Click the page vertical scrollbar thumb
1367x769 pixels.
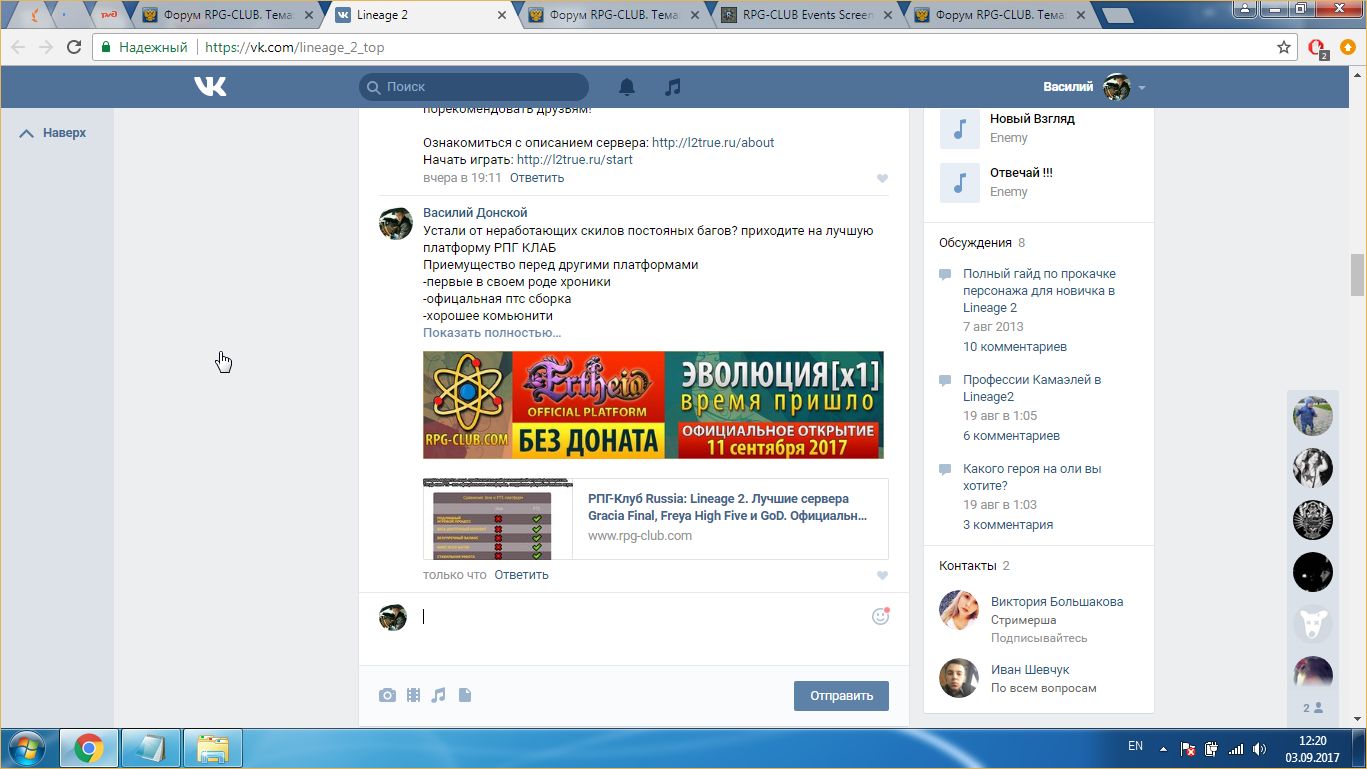point(1357,275)
